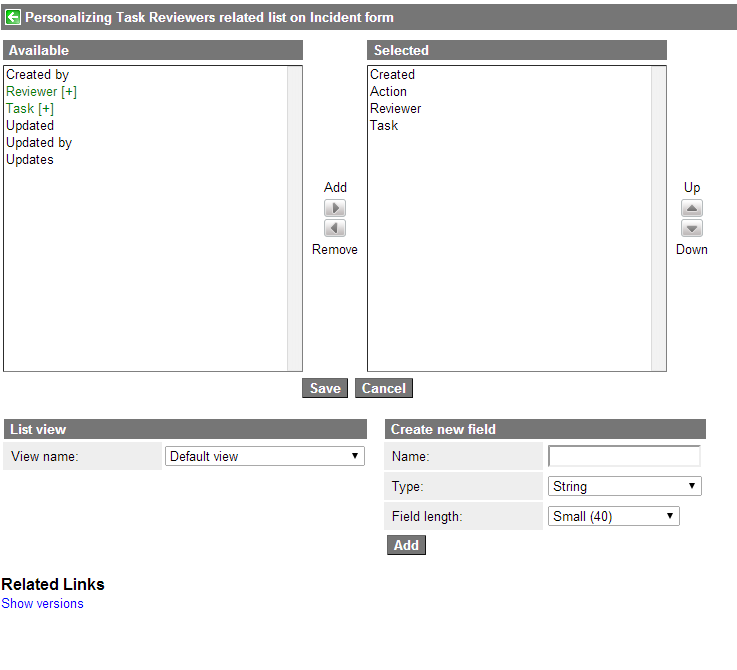This screenshot has width=737, height=670.
Task: Select Updated by in Available list
Action: coord(146,142)
